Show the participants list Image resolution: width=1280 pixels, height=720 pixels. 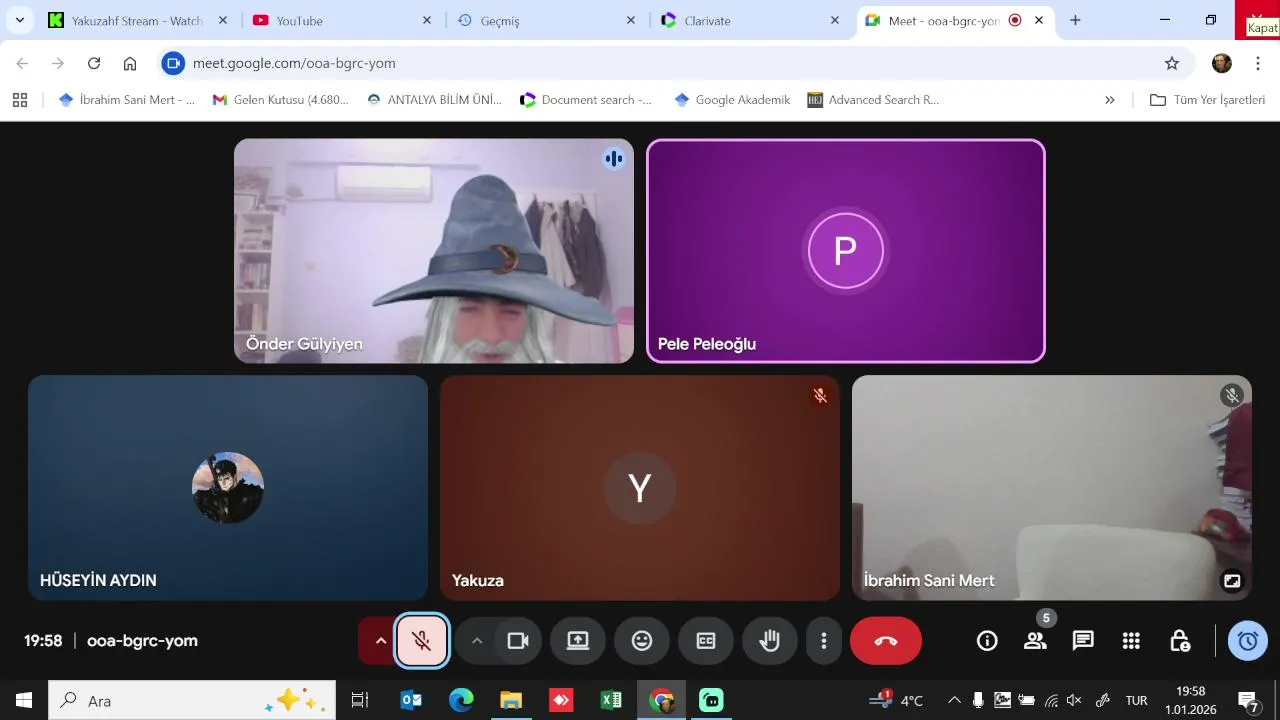click(1035, 641)
